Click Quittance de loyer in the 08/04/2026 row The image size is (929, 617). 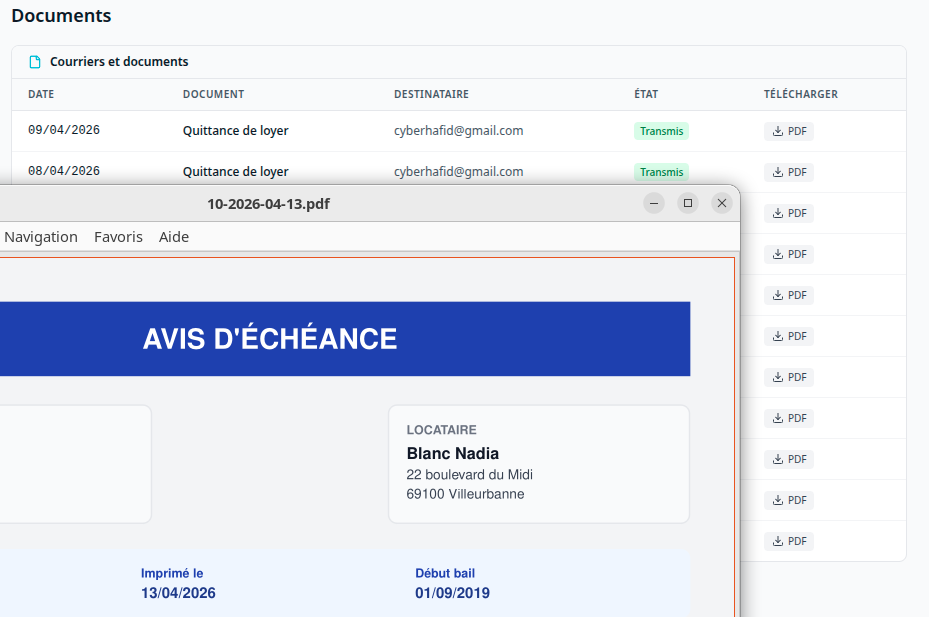pos(235,171)
